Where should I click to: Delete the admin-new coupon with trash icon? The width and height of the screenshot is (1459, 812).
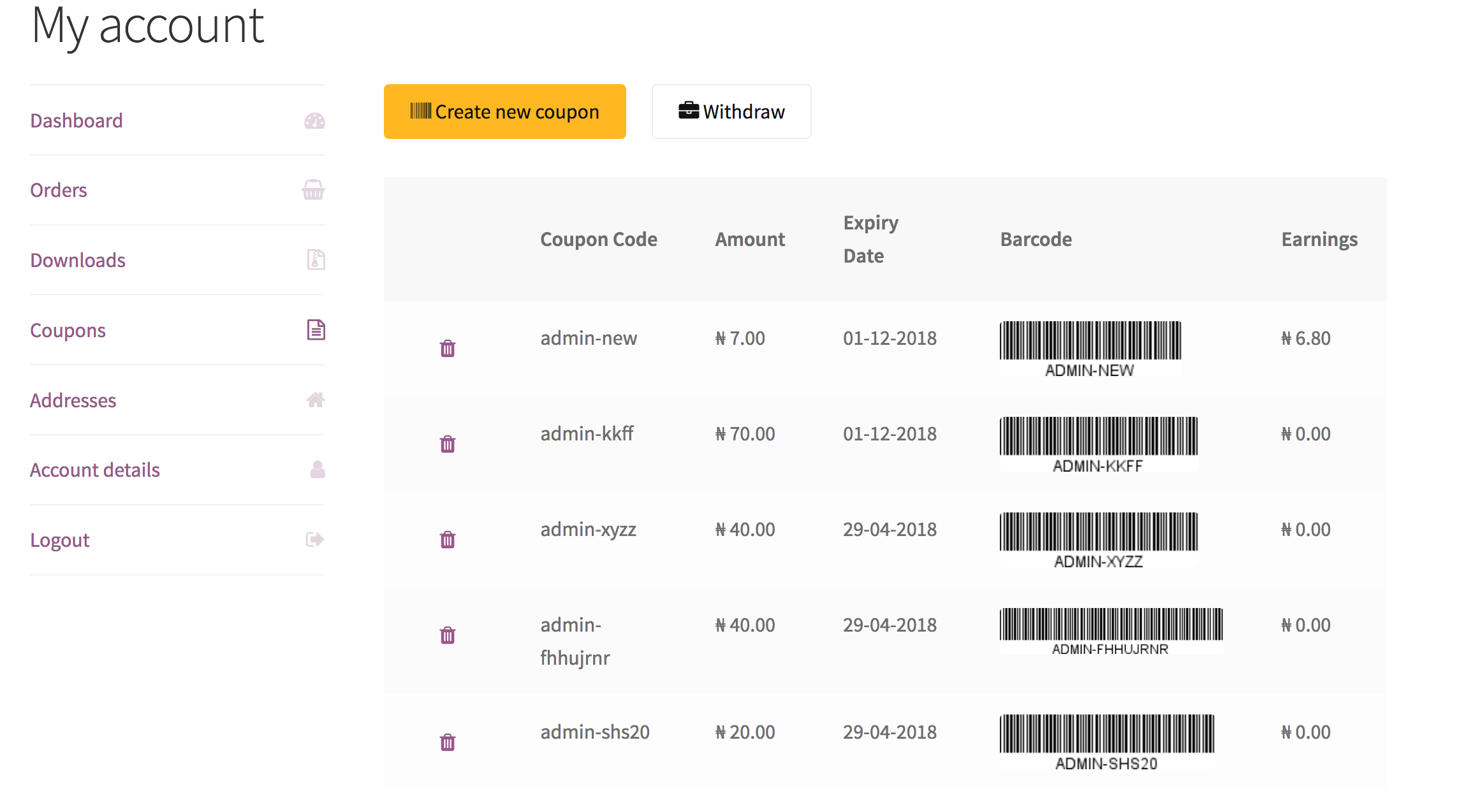[x=448, y=348]
